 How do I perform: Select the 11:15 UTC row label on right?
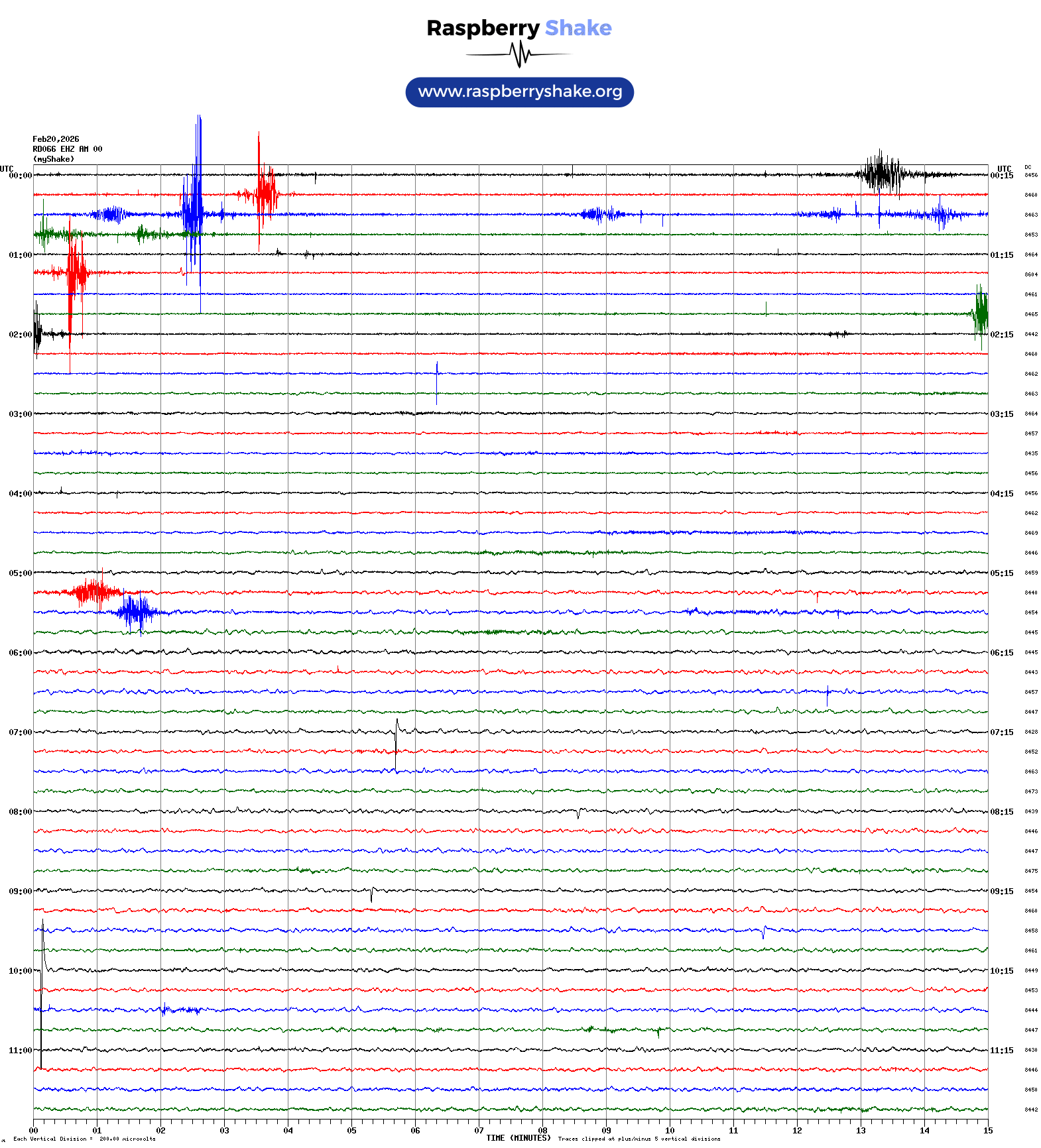point(1001,1051)
